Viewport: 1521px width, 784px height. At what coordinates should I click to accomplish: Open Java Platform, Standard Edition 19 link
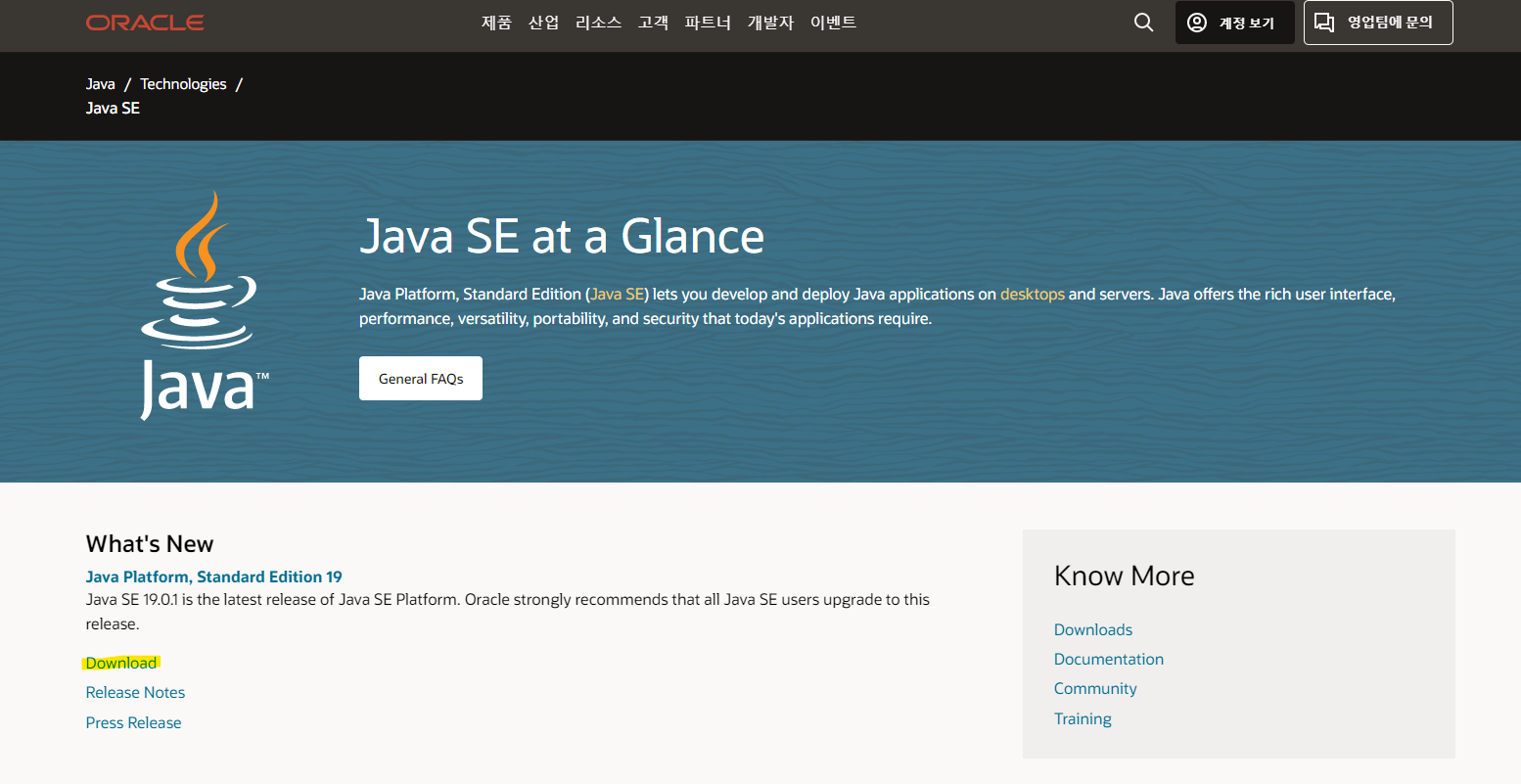(214, 576)
